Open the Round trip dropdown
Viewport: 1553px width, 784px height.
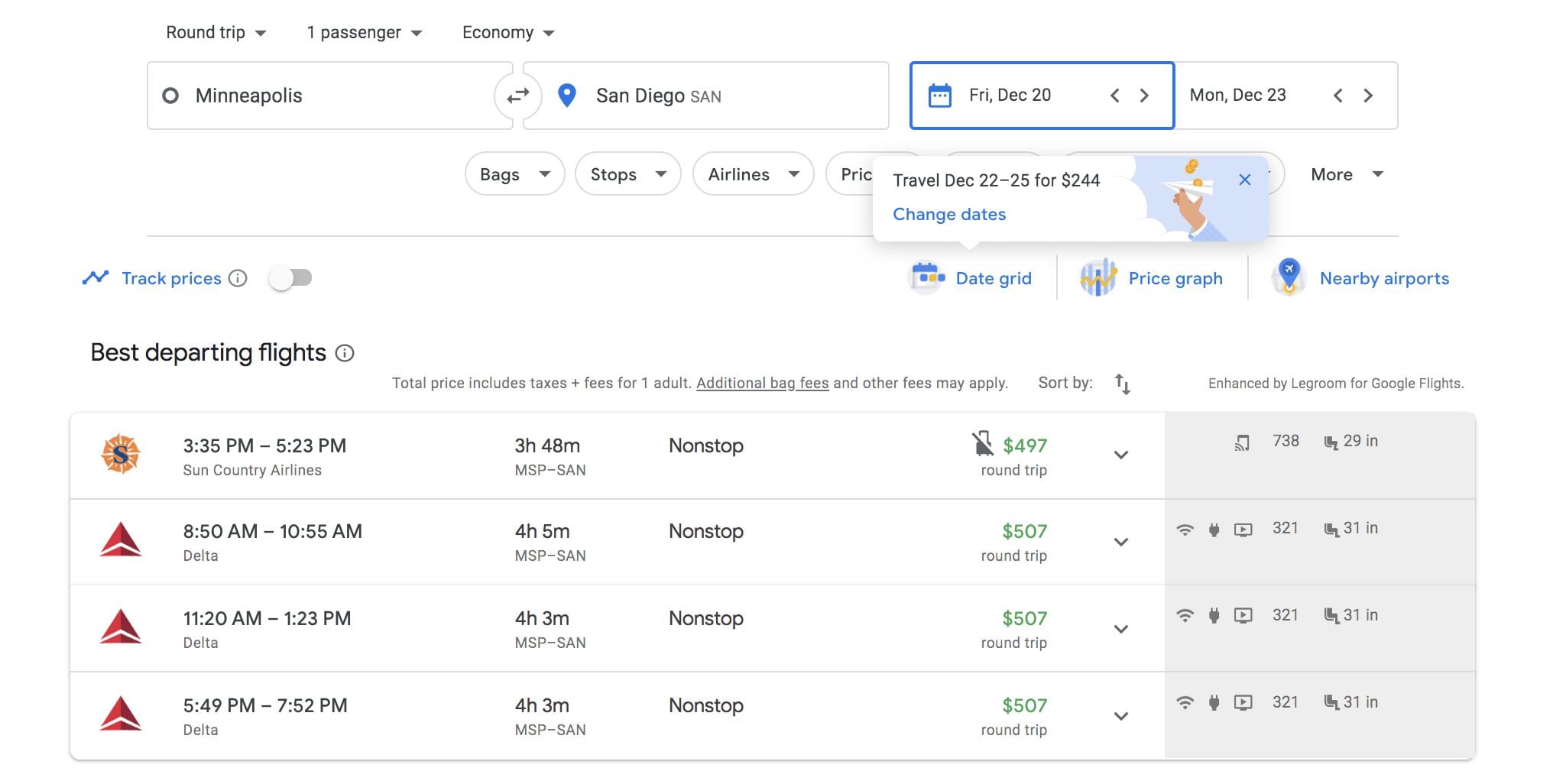(216, 32)
